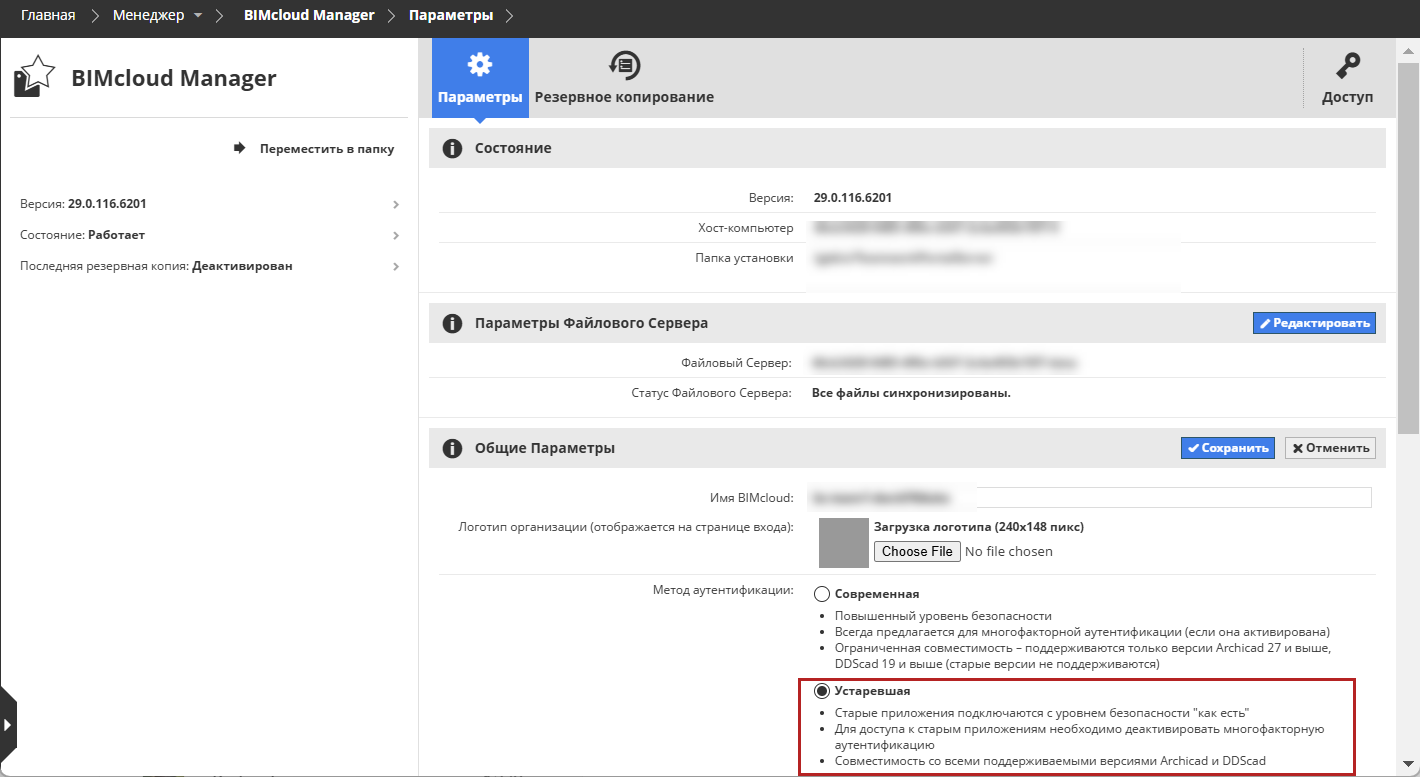Viewport: 1420px width, 777px height.
Task: Click the BIMcloud Manager star-and-tag icon
Action: click(x=34, y=77)
